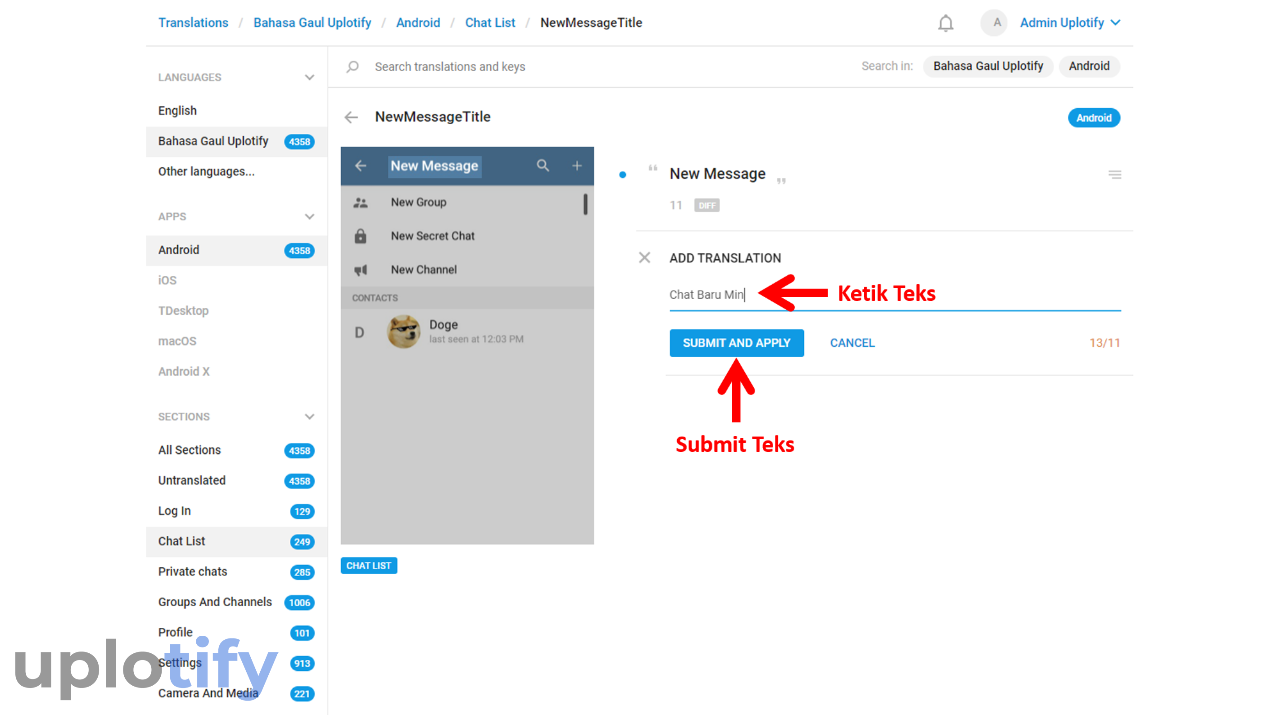This screenshot has height=715, width=1280.
Task: Click New Channel text in preview
Action: (x=424, y=270)
